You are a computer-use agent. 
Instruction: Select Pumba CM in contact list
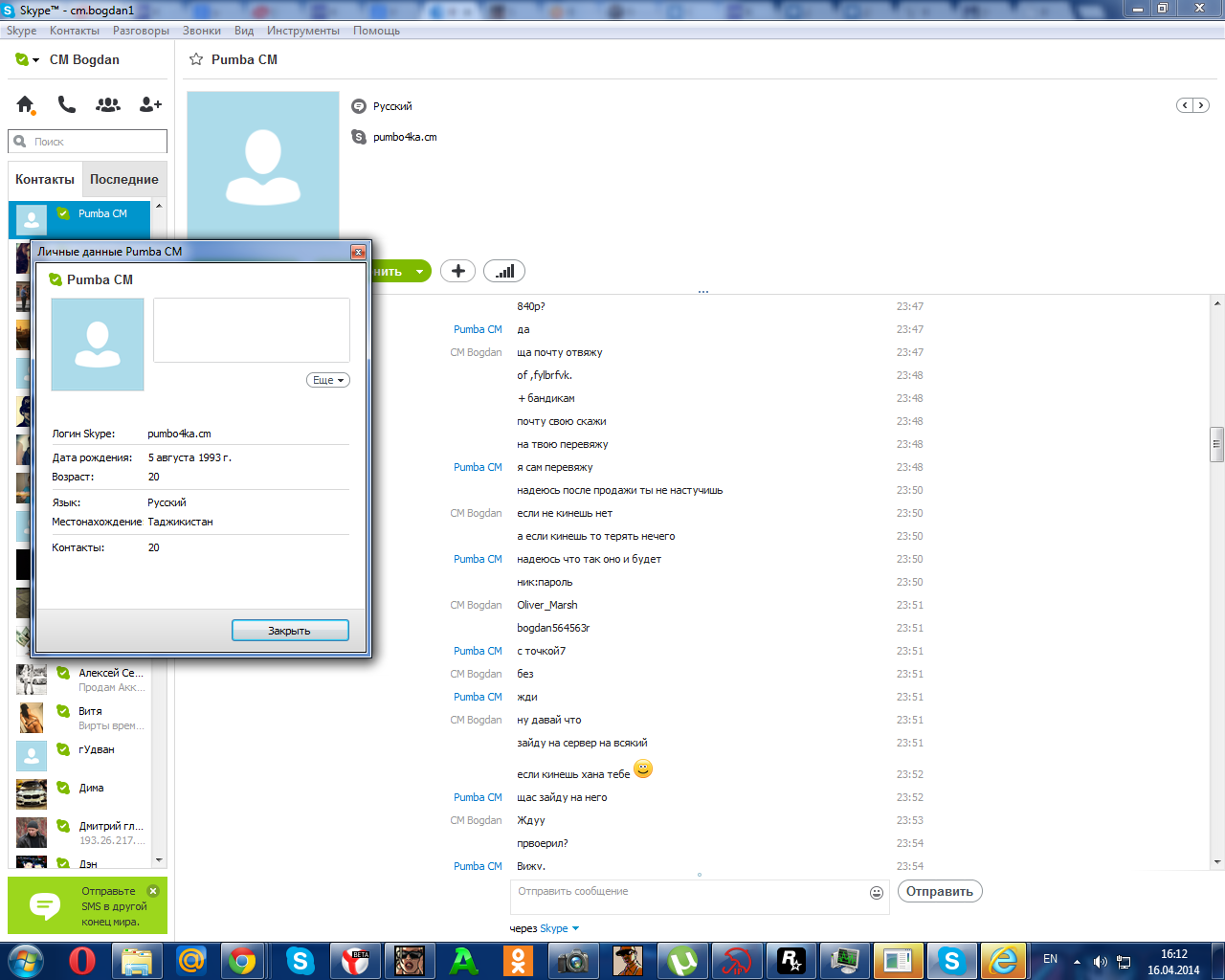pyautogui.click(x=80, y=219)
